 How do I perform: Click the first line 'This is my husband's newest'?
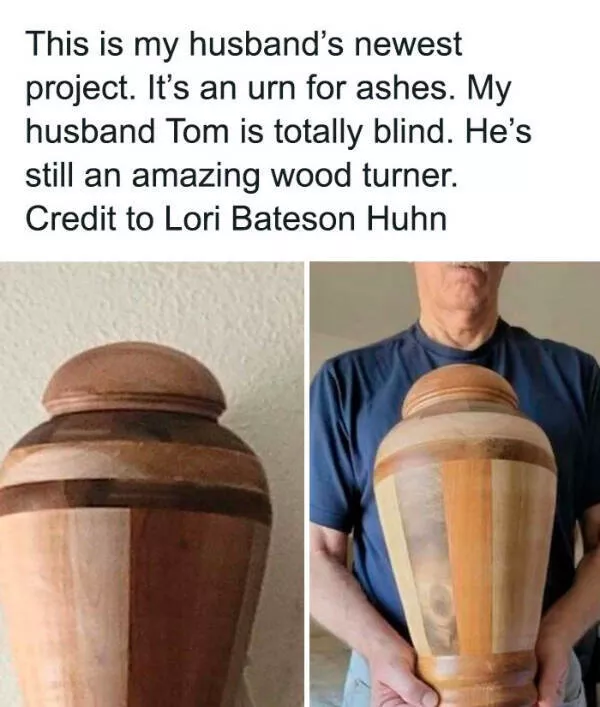[244, 45]
